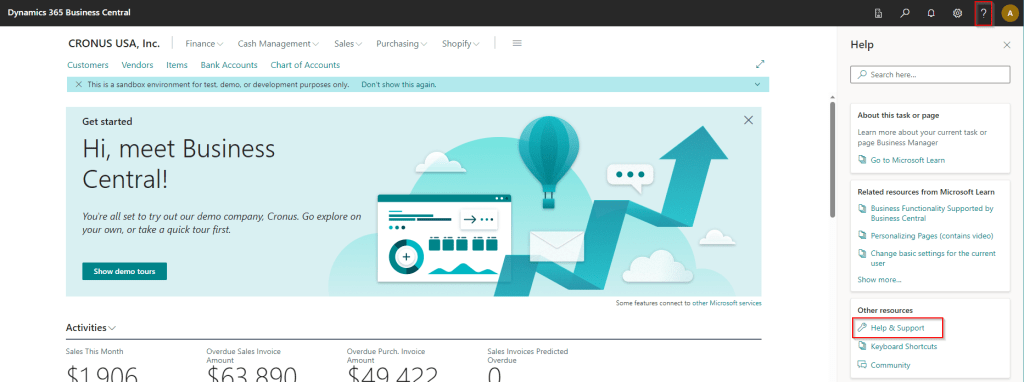Viewport: 1024px width, 382px height.
Task: Close the Get started banner
Action: (x=748, y=120)
